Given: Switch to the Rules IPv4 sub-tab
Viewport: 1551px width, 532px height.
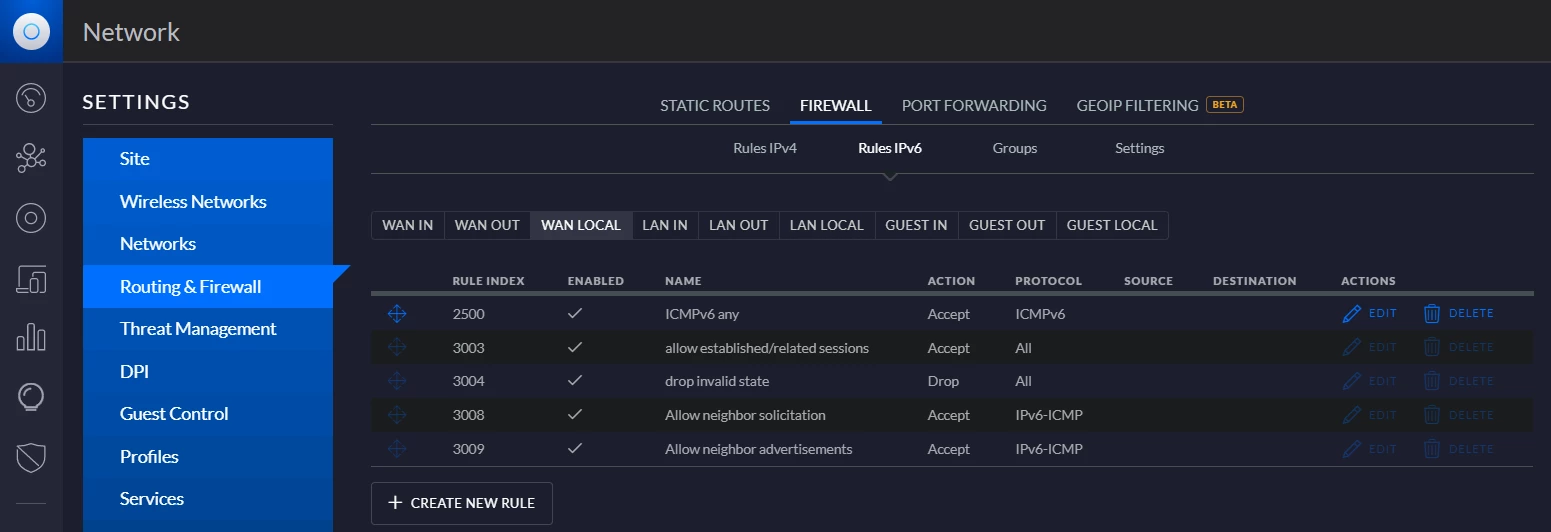Looking at the screenshot, I should click(764, 148).
